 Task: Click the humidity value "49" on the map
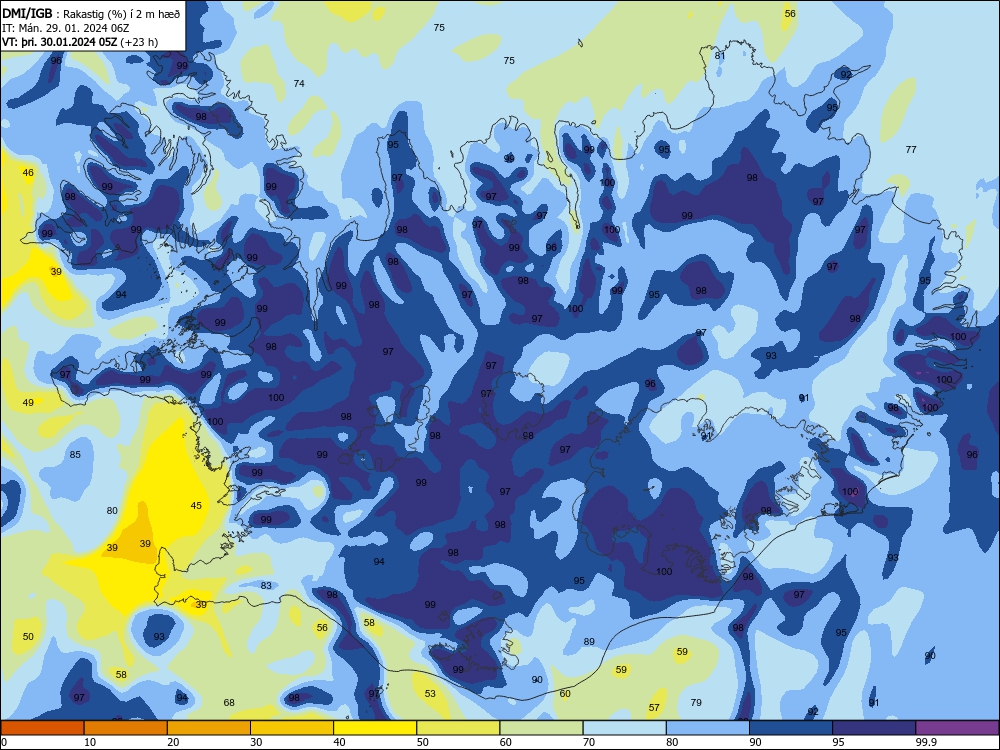coord(28,402)
